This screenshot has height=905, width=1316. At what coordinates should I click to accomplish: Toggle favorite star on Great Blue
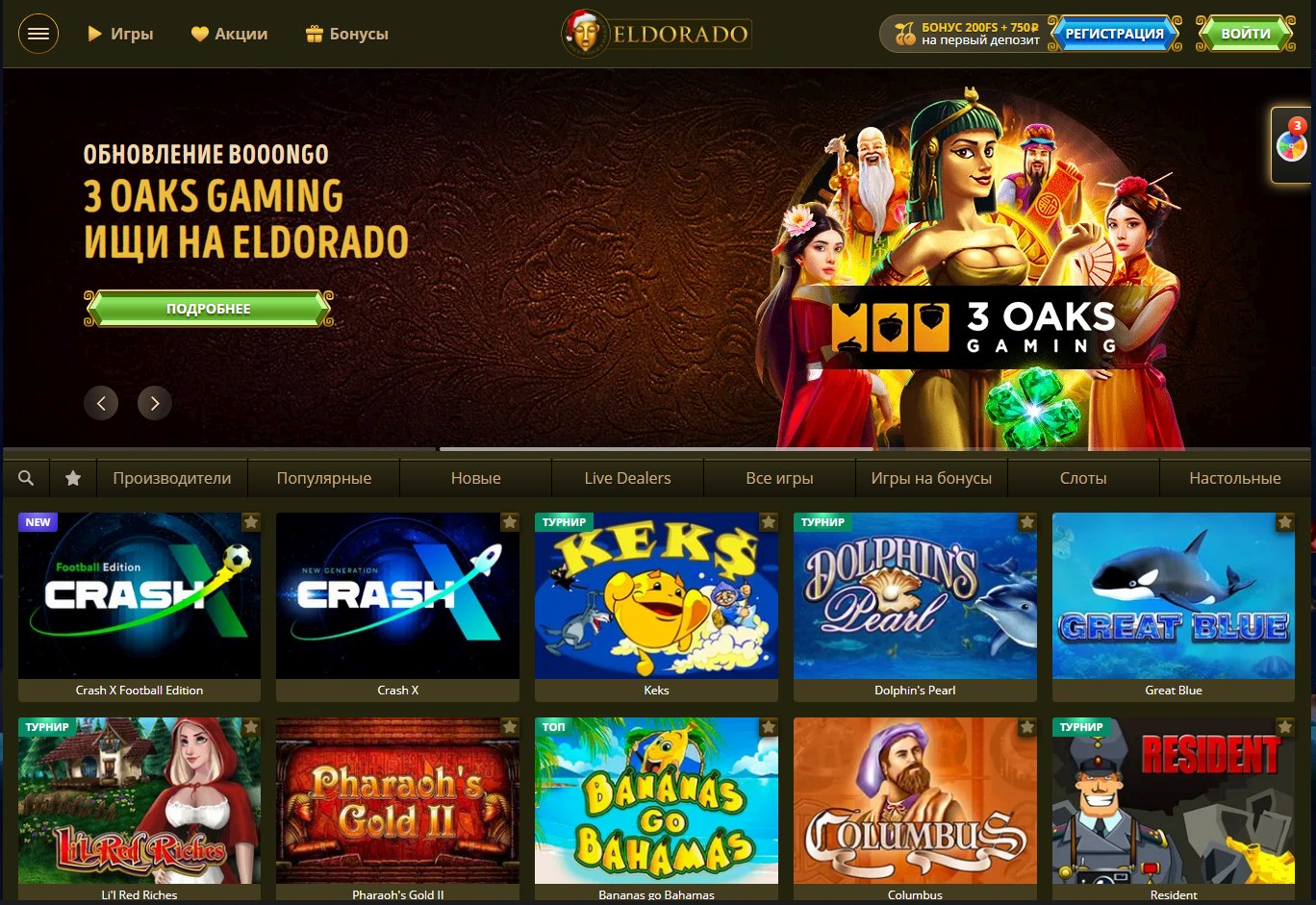pos(1284,522)
